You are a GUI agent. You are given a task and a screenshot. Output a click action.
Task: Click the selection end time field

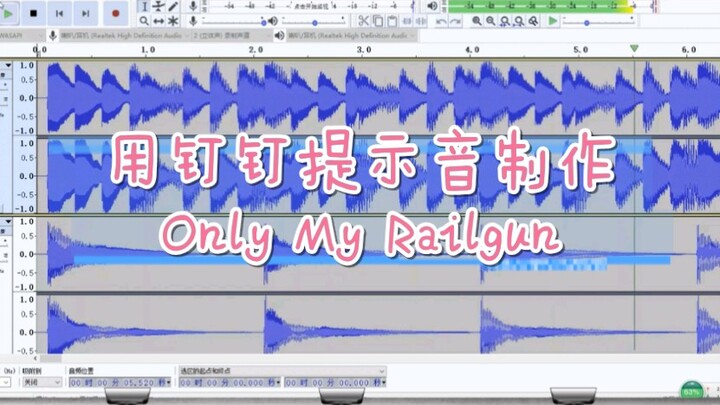[x=335, y=382]
